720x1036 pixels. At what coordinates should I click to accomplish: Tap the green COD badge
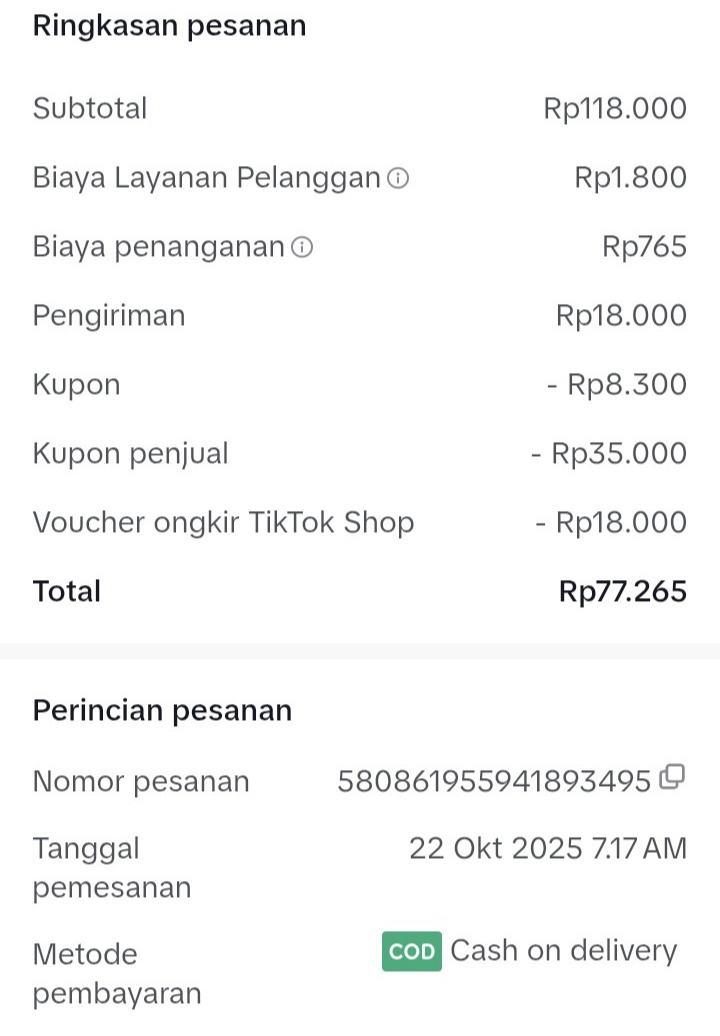411,951
